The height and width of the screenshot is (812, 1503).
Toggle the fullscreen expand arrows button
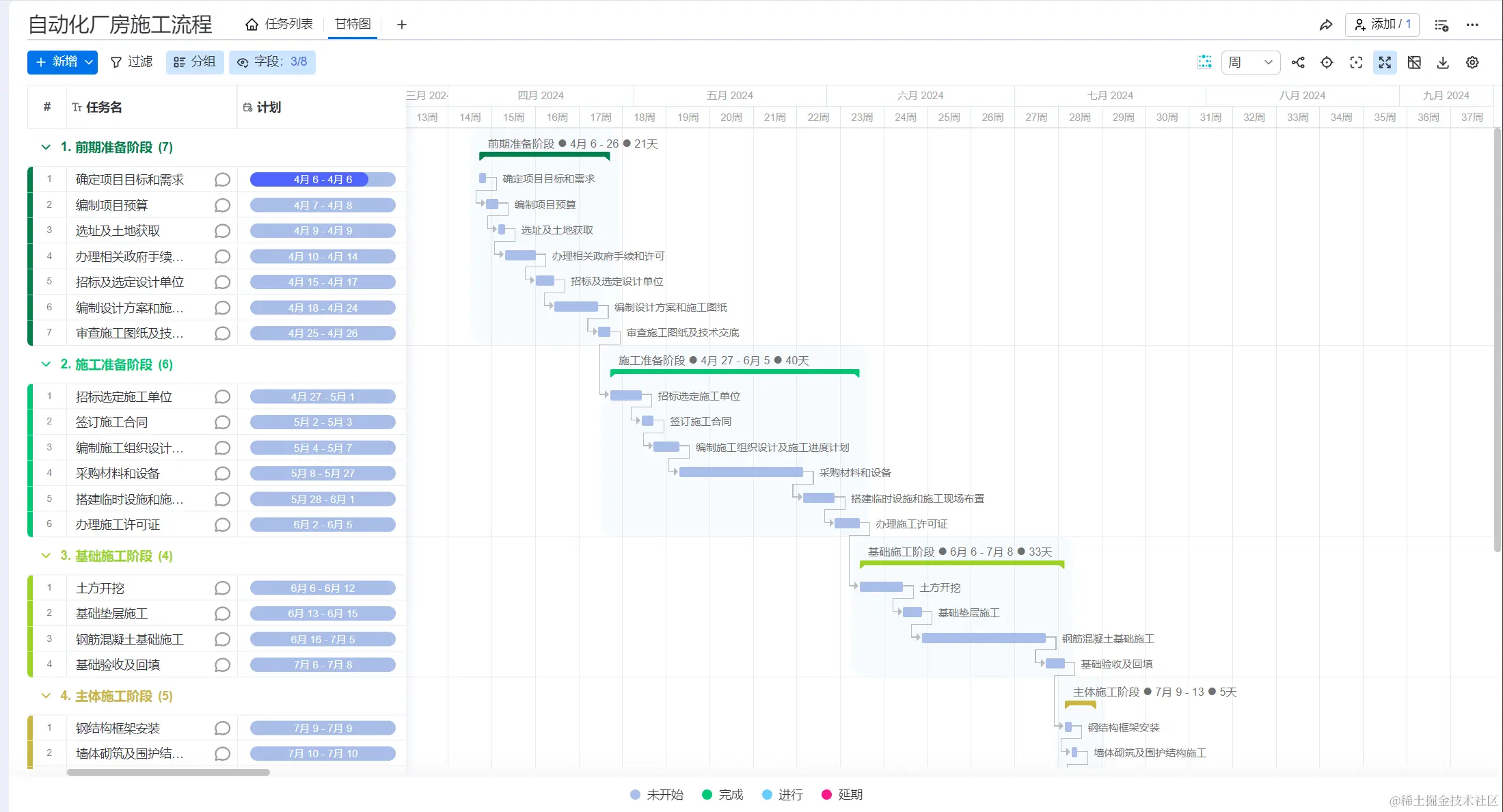(1385, 62)
